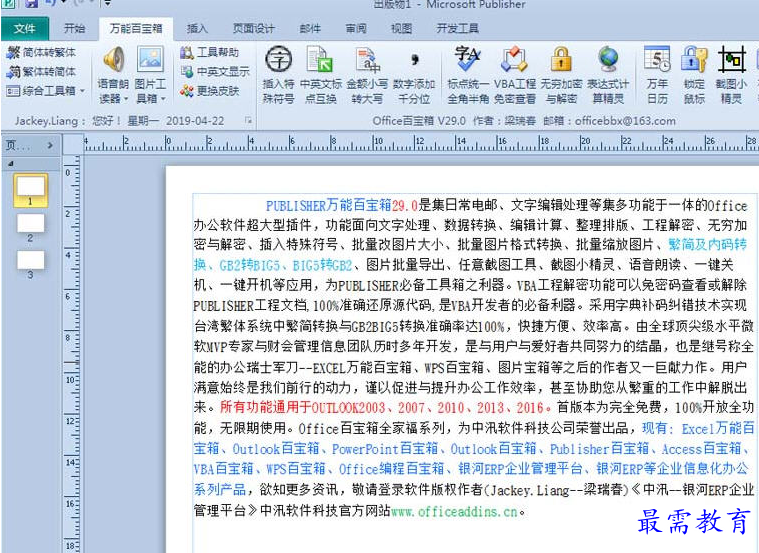Viewport: 759px width, 553px height.
Task: Toggle 中英文显示
Action: [215, 72]
